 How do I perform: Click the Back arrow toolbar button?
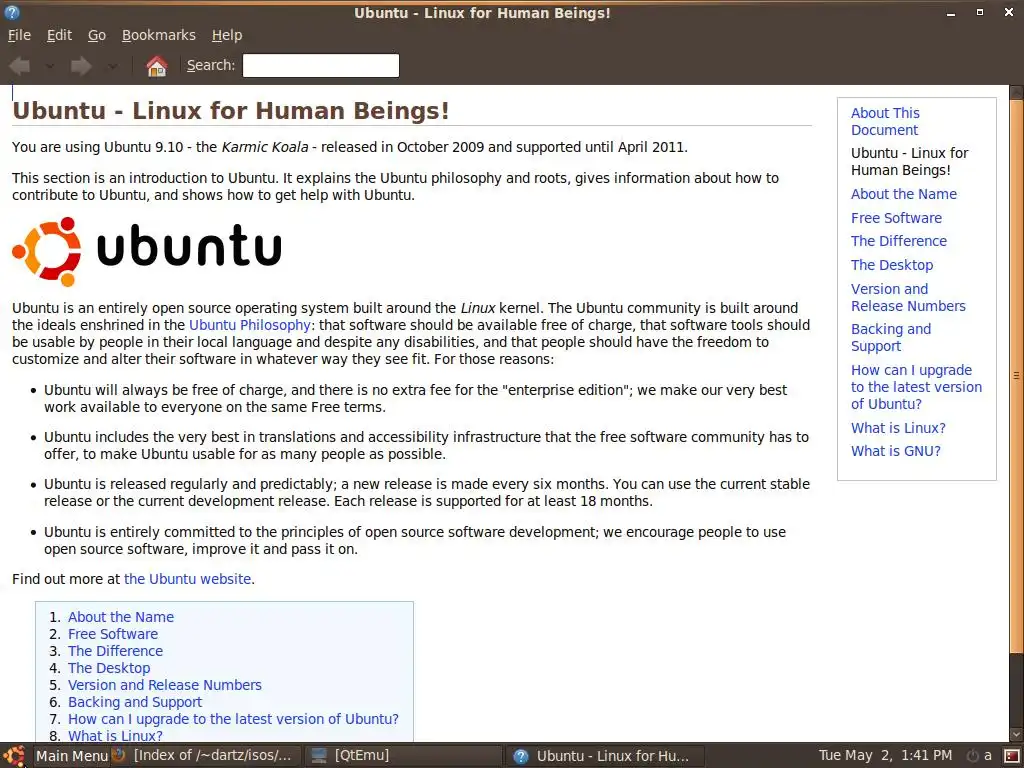pyautogui.click(x=20, y=66)
